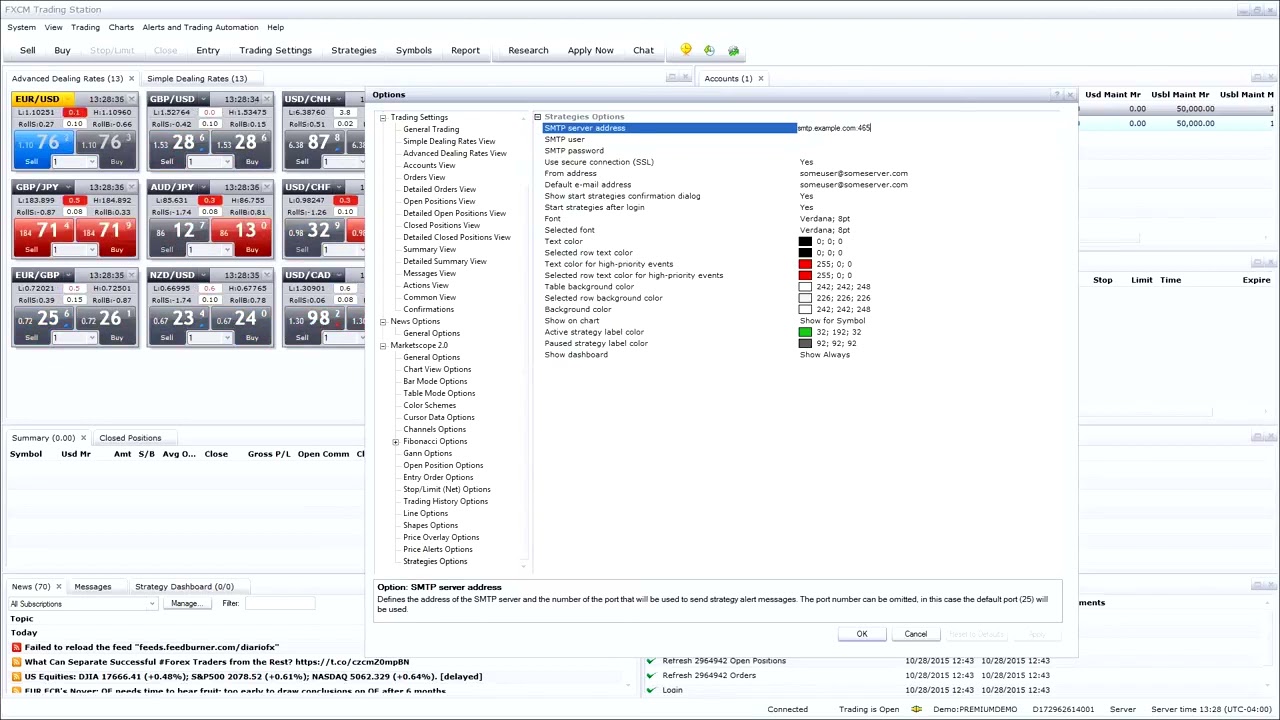Click the Entry toolbar button
The height and width of the screenshot is (720, 1280).
[208, 50]
